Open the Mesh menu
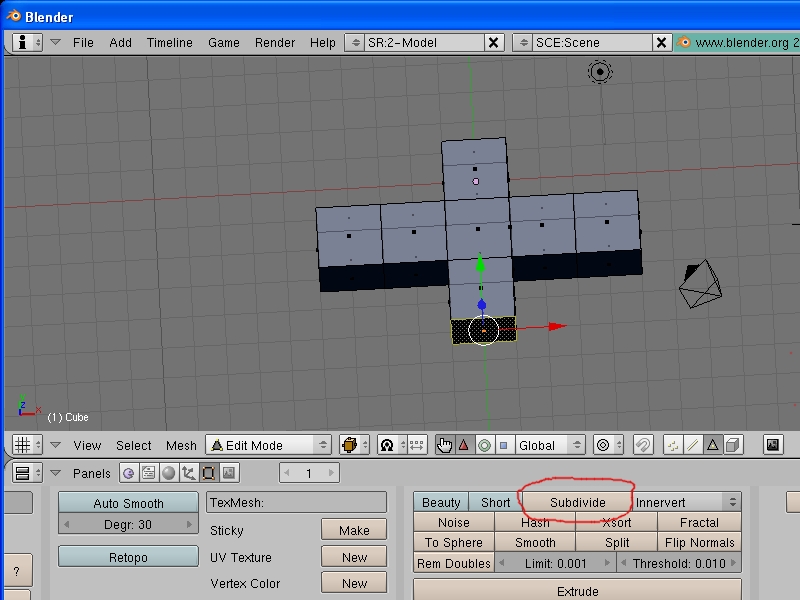This screenshot has height=600, width=800. point(181,445)
